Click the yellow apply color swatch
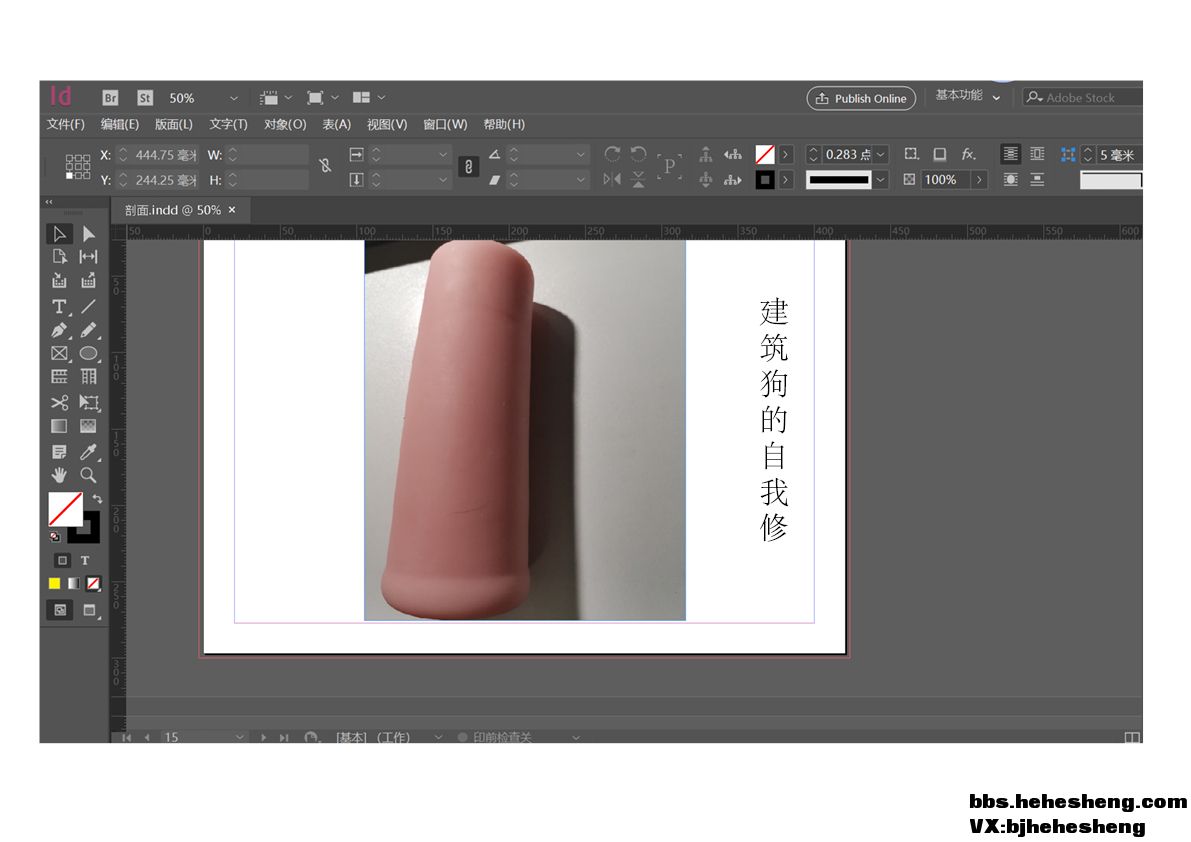 coord(55,583)
